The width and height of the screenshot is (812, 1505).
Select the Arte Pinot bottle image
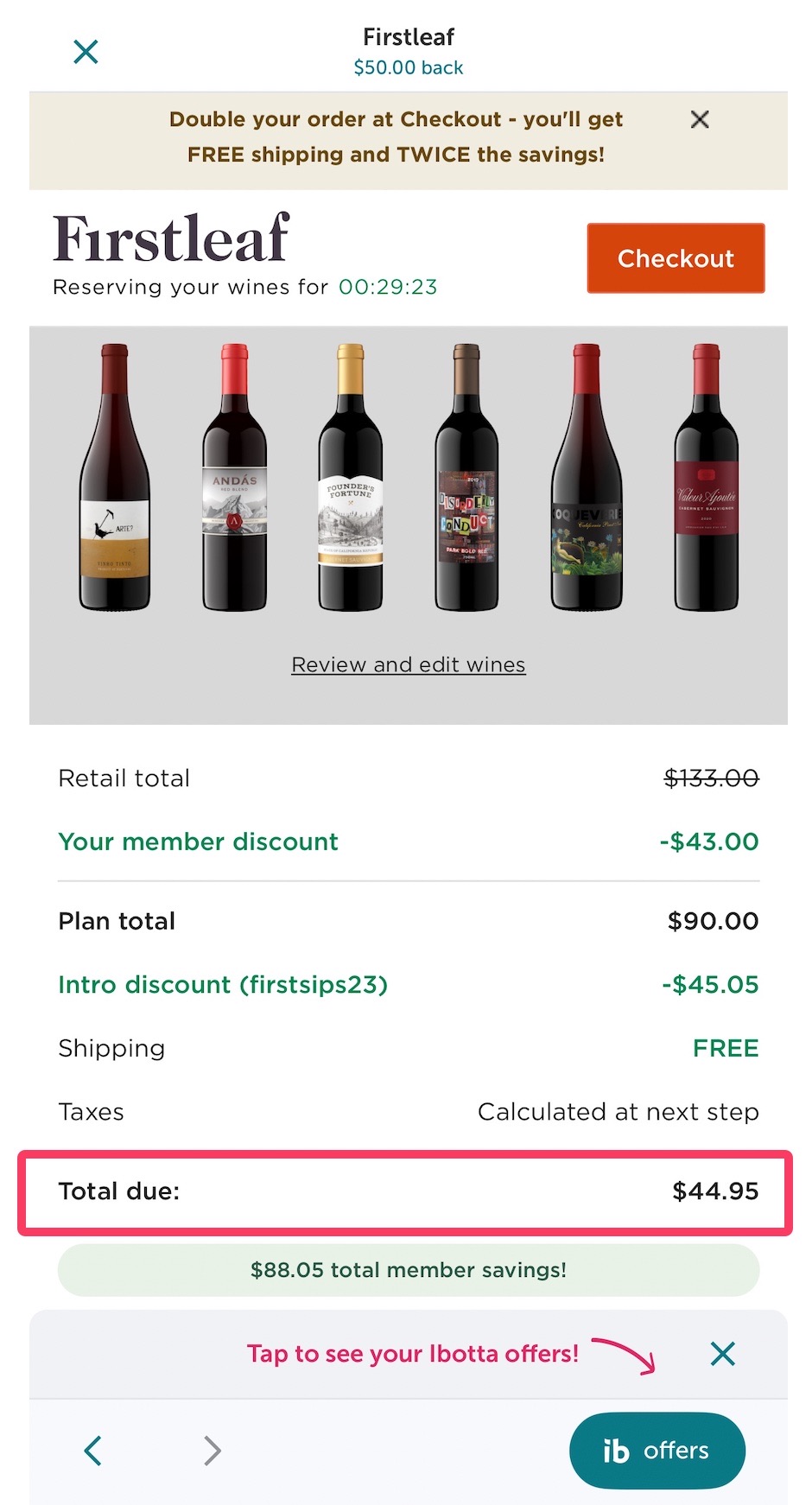115,478
